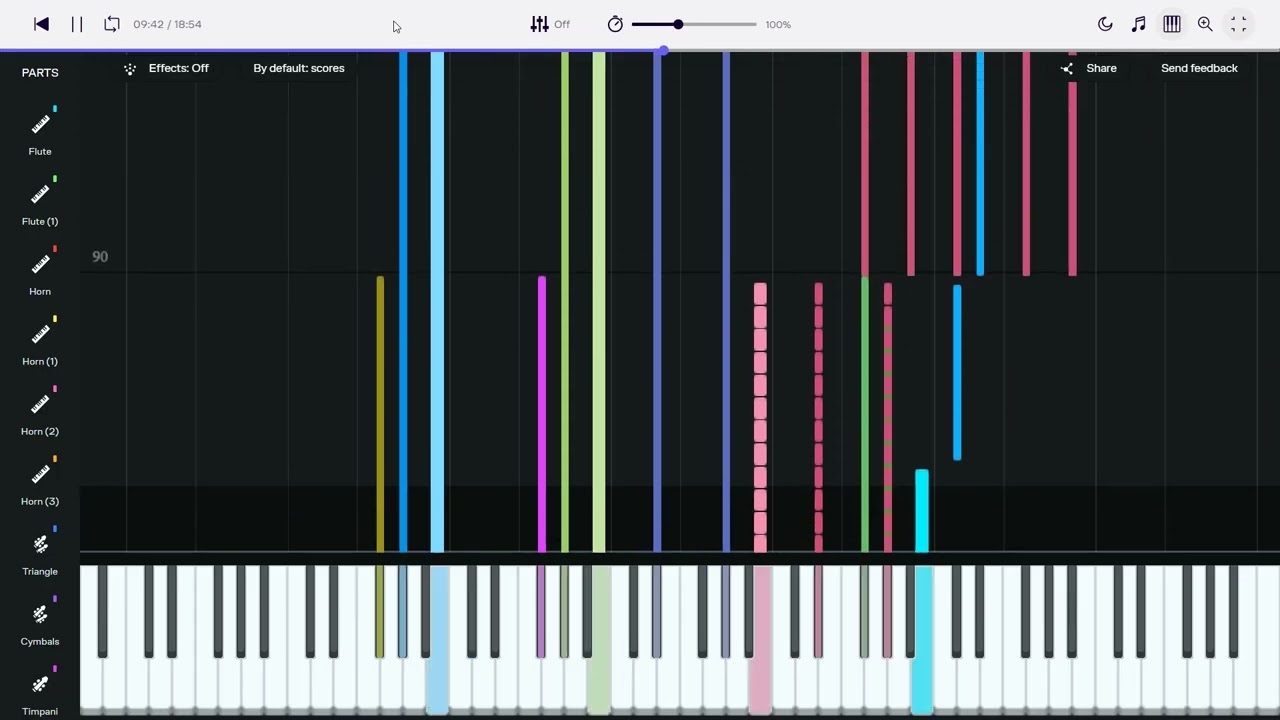Click the short cyan note bar
This screenshot has width=1280, height=720.
click(922, 510)
